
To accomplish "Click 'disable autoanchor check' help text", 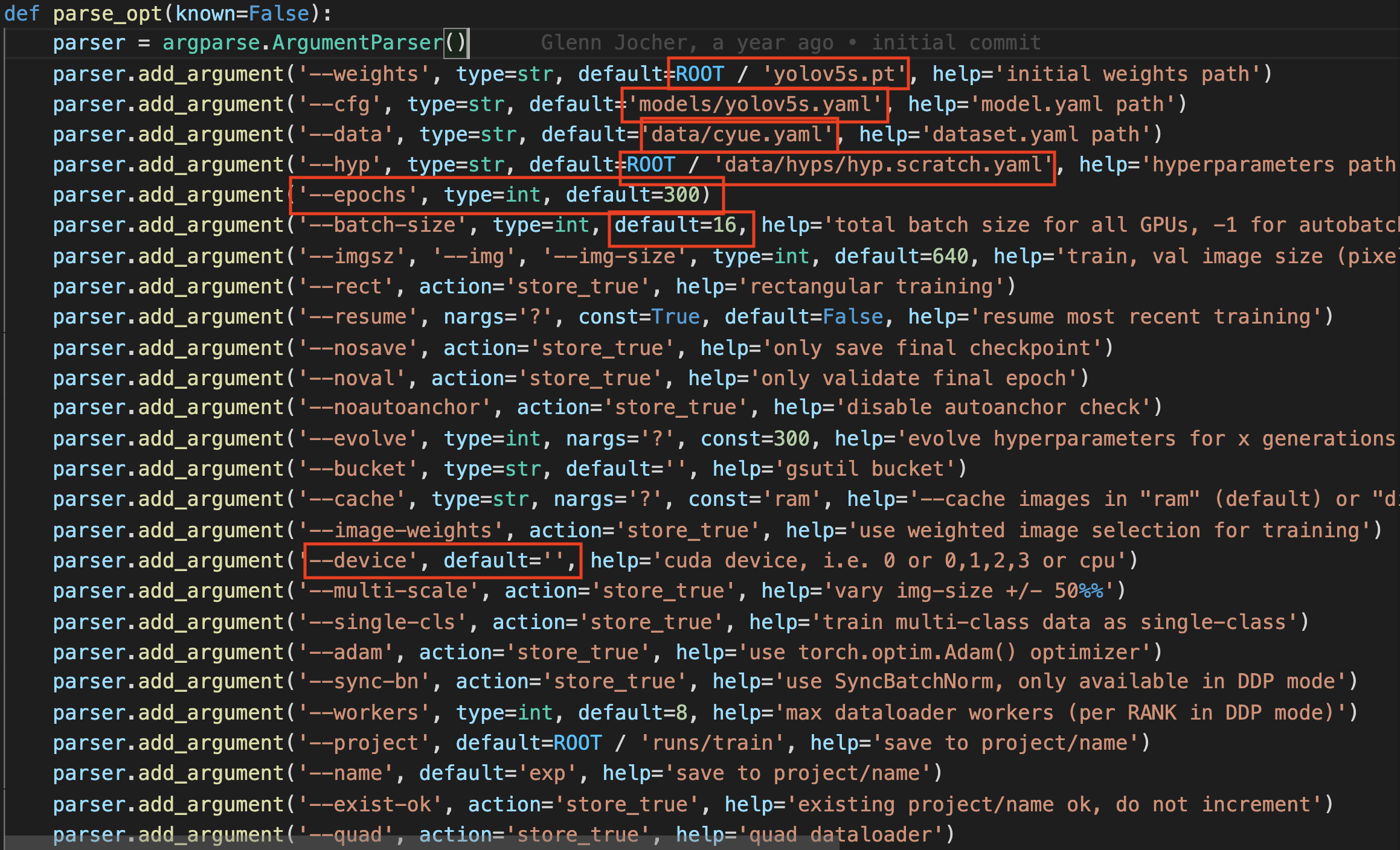I will [x=992, y=407].
